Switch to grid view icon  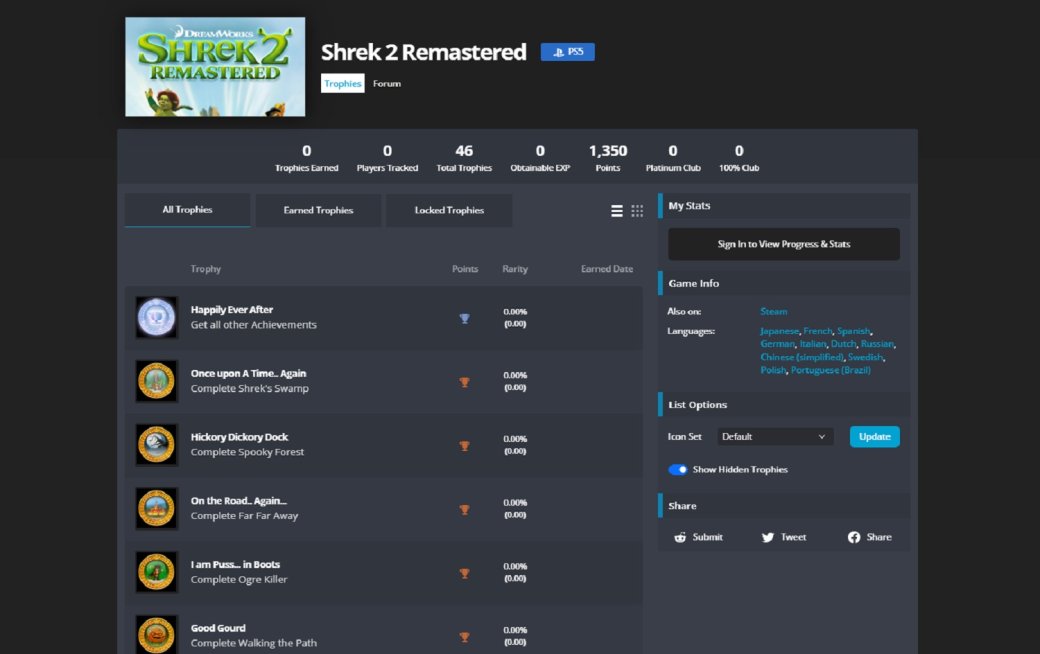point(637,211)
